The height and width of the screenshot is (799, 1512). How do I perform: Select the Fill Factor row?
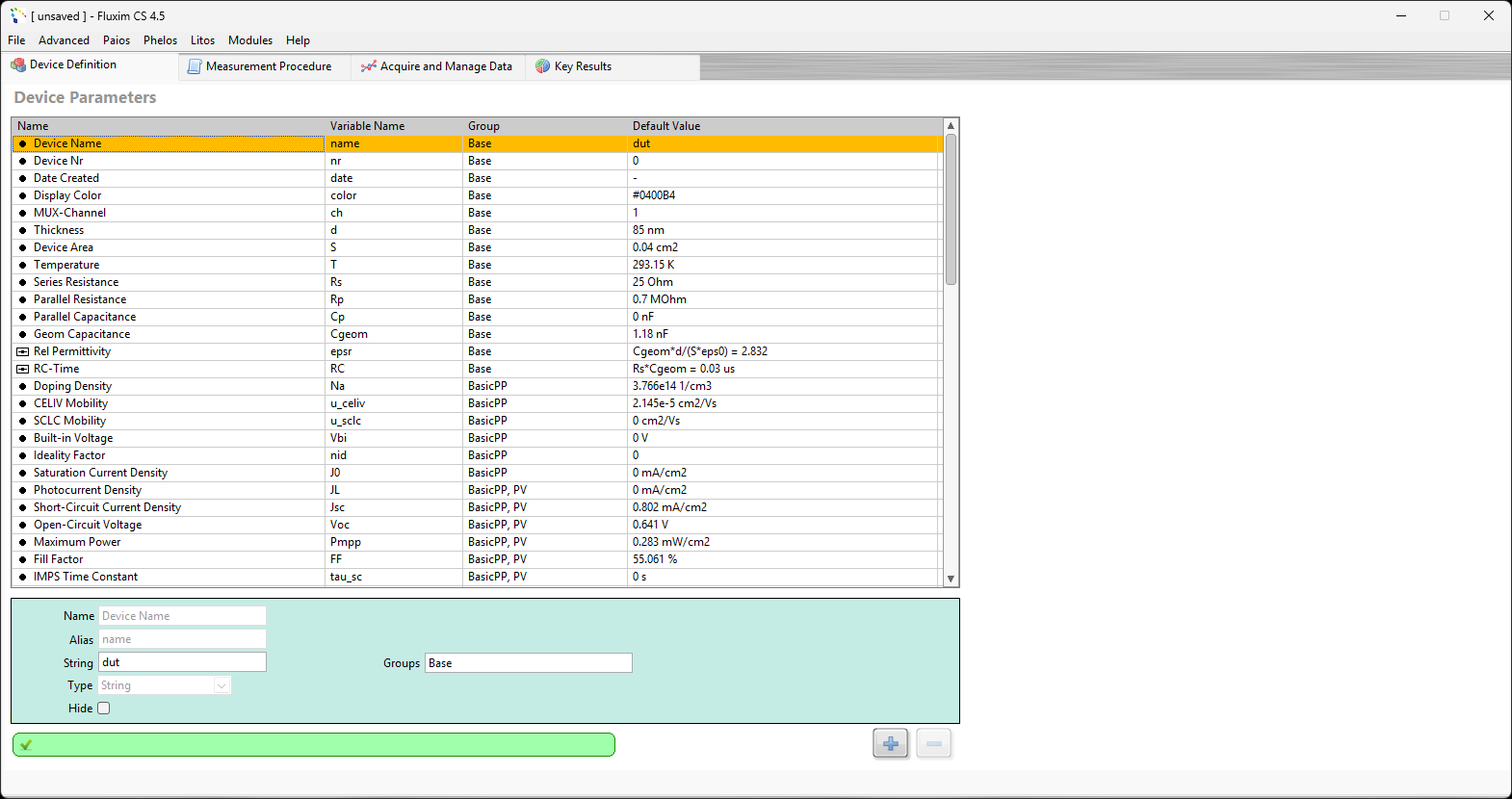[x=477, y=559]
